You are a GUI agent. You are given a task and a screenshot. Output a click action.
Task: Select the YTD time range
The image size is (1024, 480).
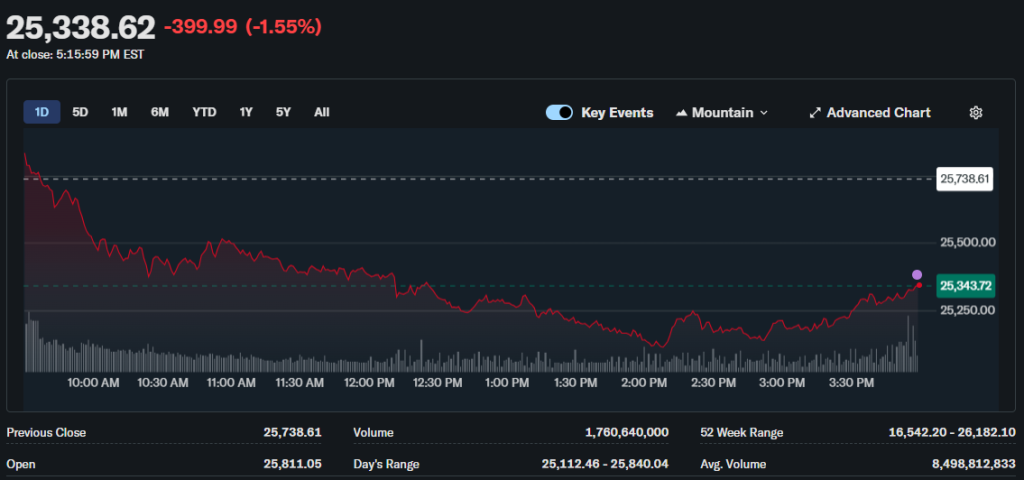[x=204, y=112]
